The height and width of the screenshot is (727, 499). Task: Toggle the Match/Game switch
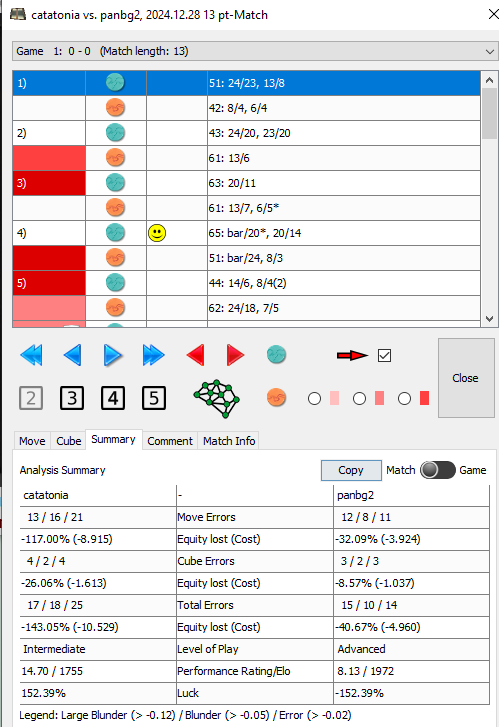point(438,470)
